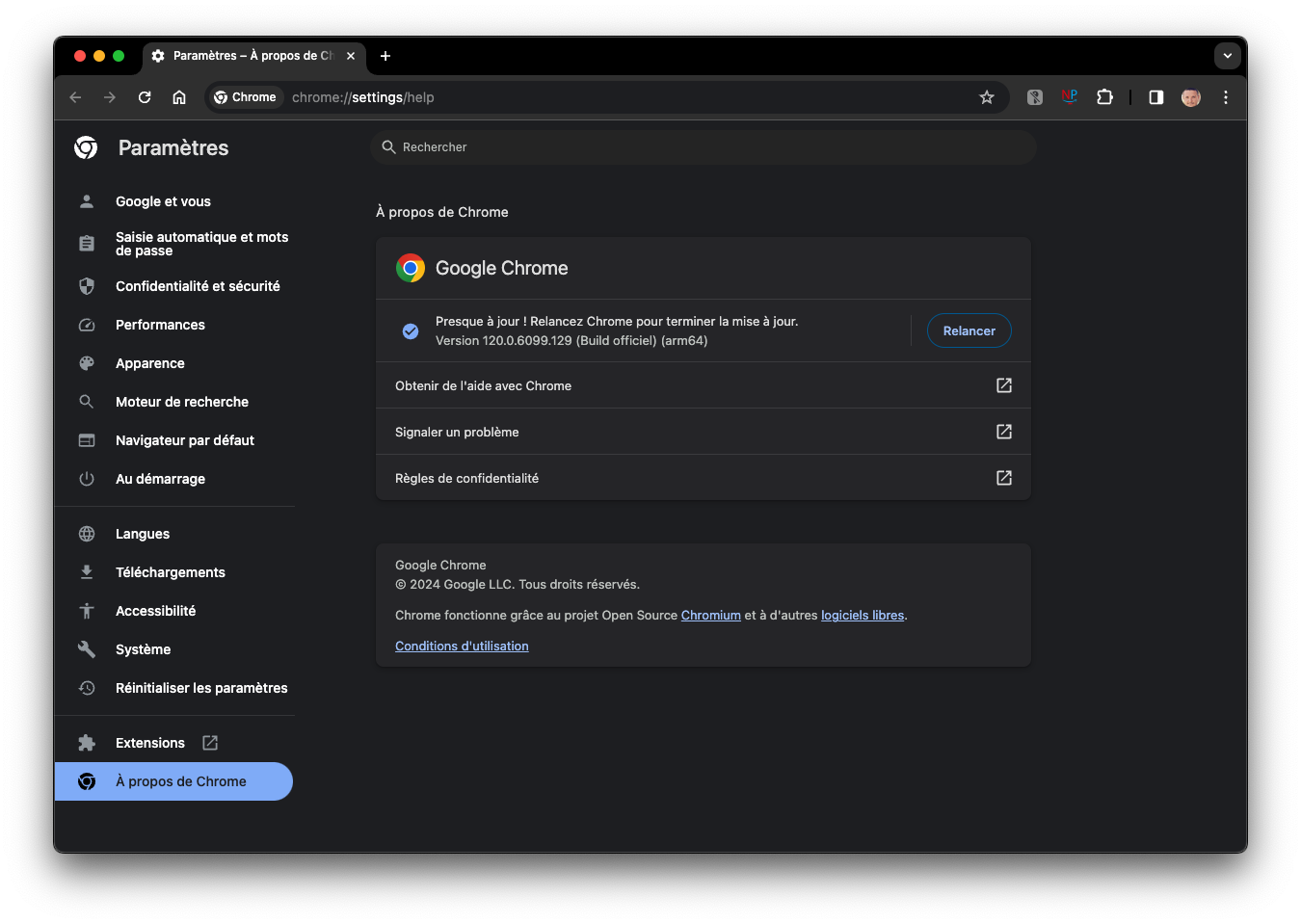Select À propos de Chrome in the sidebar
1301x924 pixels.
click(x=173, y=781)
